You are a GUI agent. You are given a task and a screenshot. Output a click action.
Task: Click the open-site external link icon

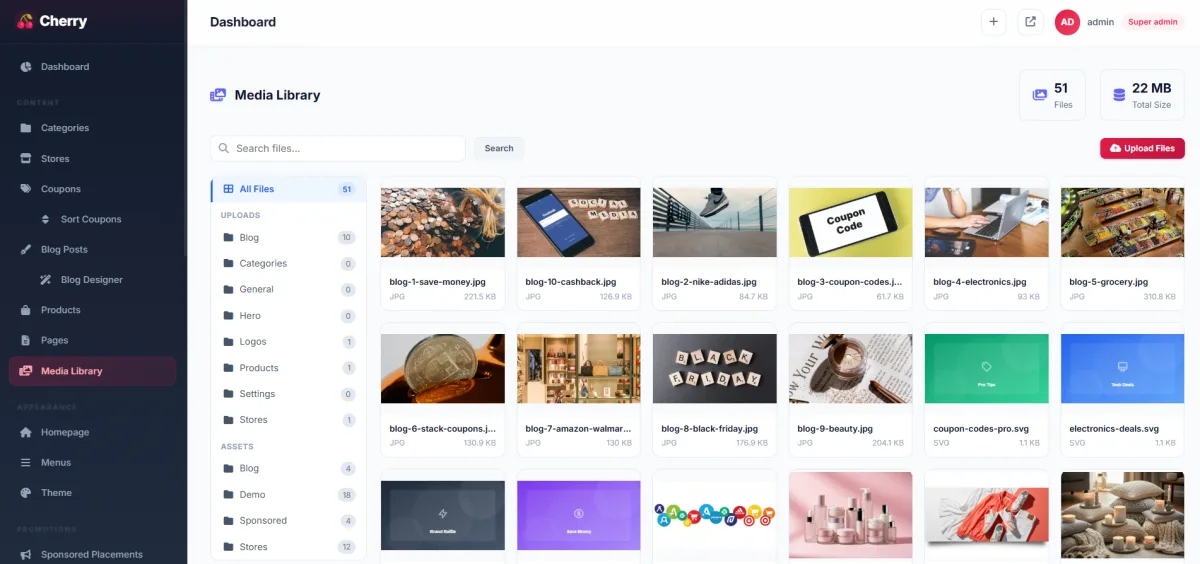[1030, 22]
